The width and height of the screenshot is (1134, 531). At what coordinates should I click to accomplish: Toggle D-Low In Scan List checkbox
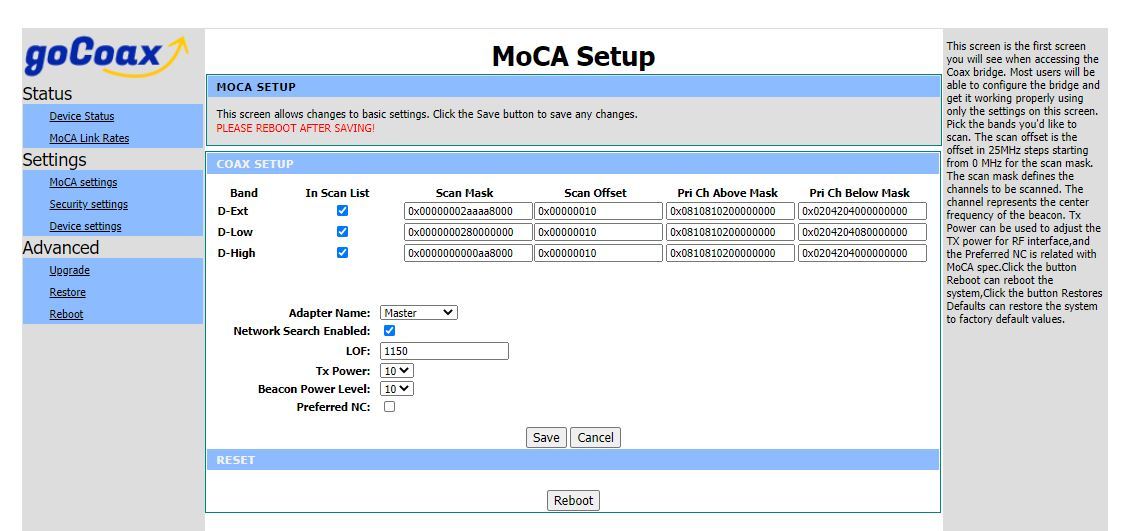click(342, 232)
